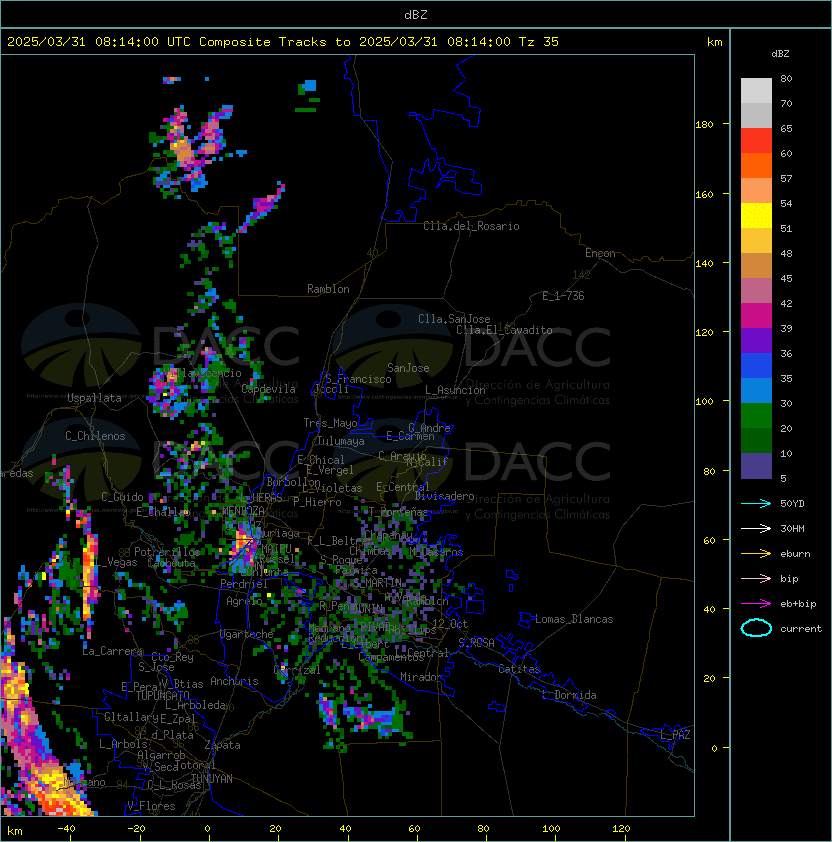Click the 'L_Asuncion' place label
Image resolution: width=832 pixels, height=842 pixels.
pyautogui.click(x=455, y=390)
